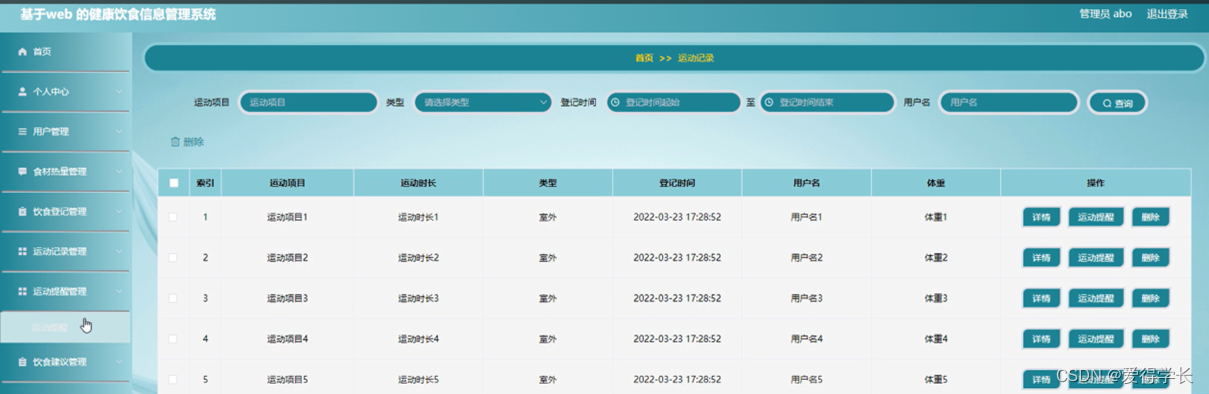This screenshot has height=394, width=1209.
Task: Click the 查询 search button
Action: pos(1117,103)
